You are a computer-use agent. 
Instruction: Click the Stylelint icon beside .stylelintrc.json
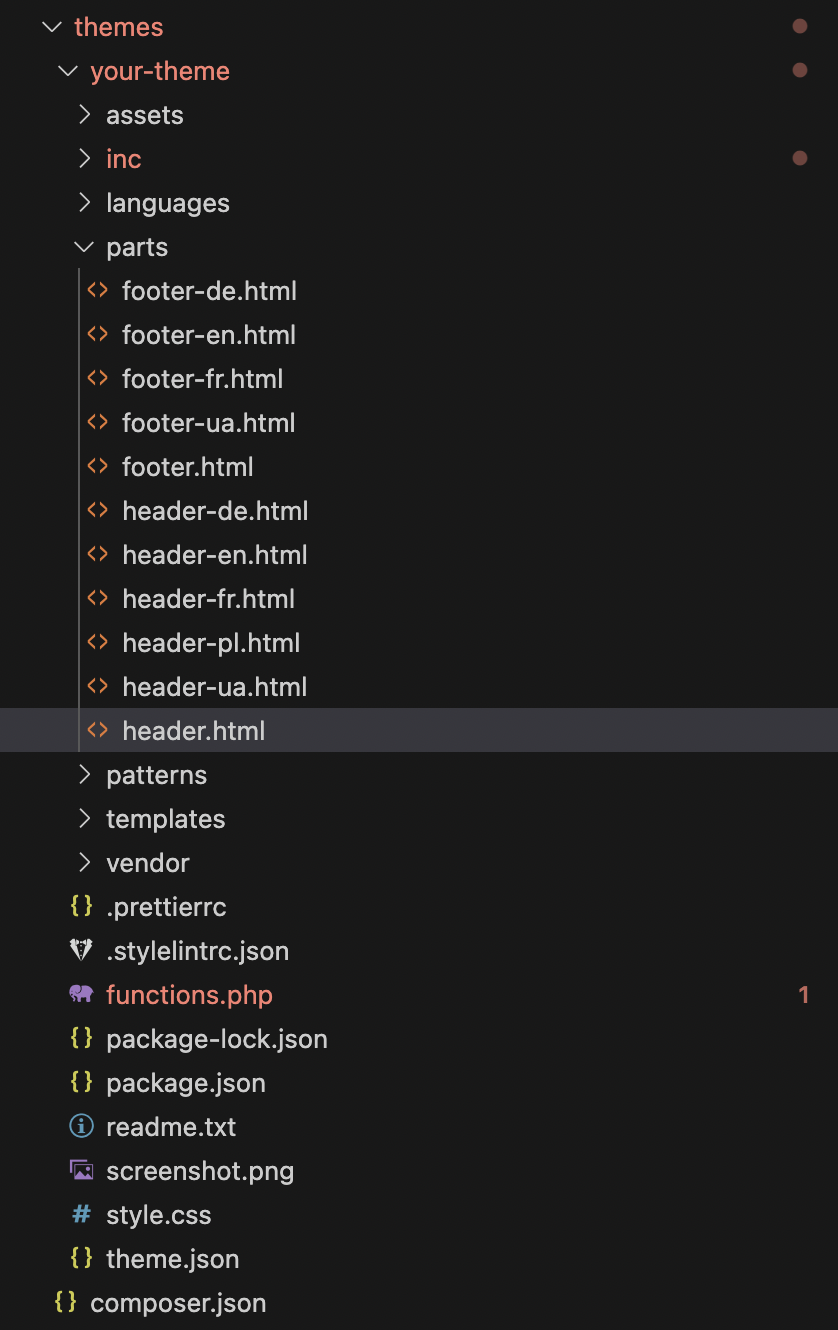coord(81,950)
